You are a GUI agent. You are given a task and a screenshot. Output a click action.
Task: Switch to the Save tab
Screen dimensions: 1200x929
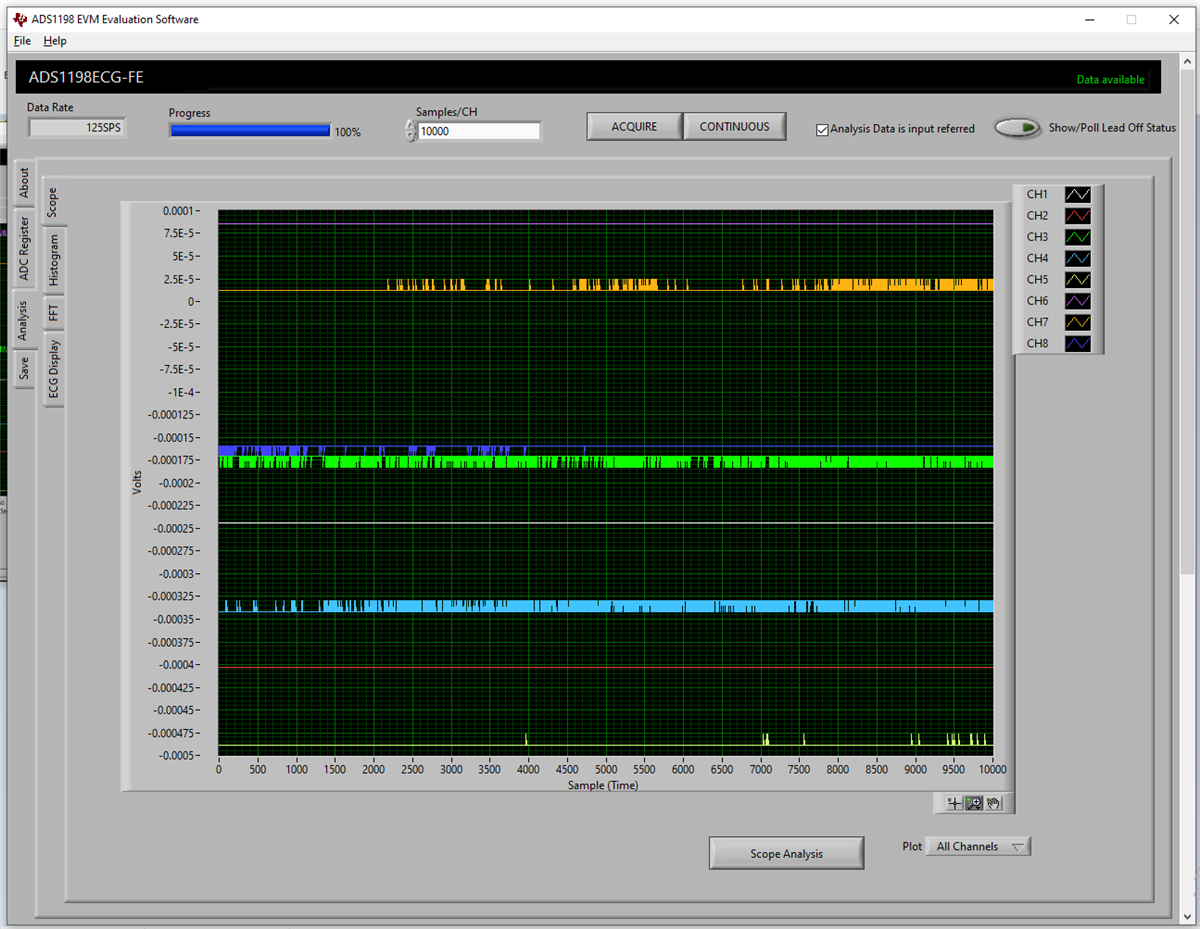click(x=25, y=369)
